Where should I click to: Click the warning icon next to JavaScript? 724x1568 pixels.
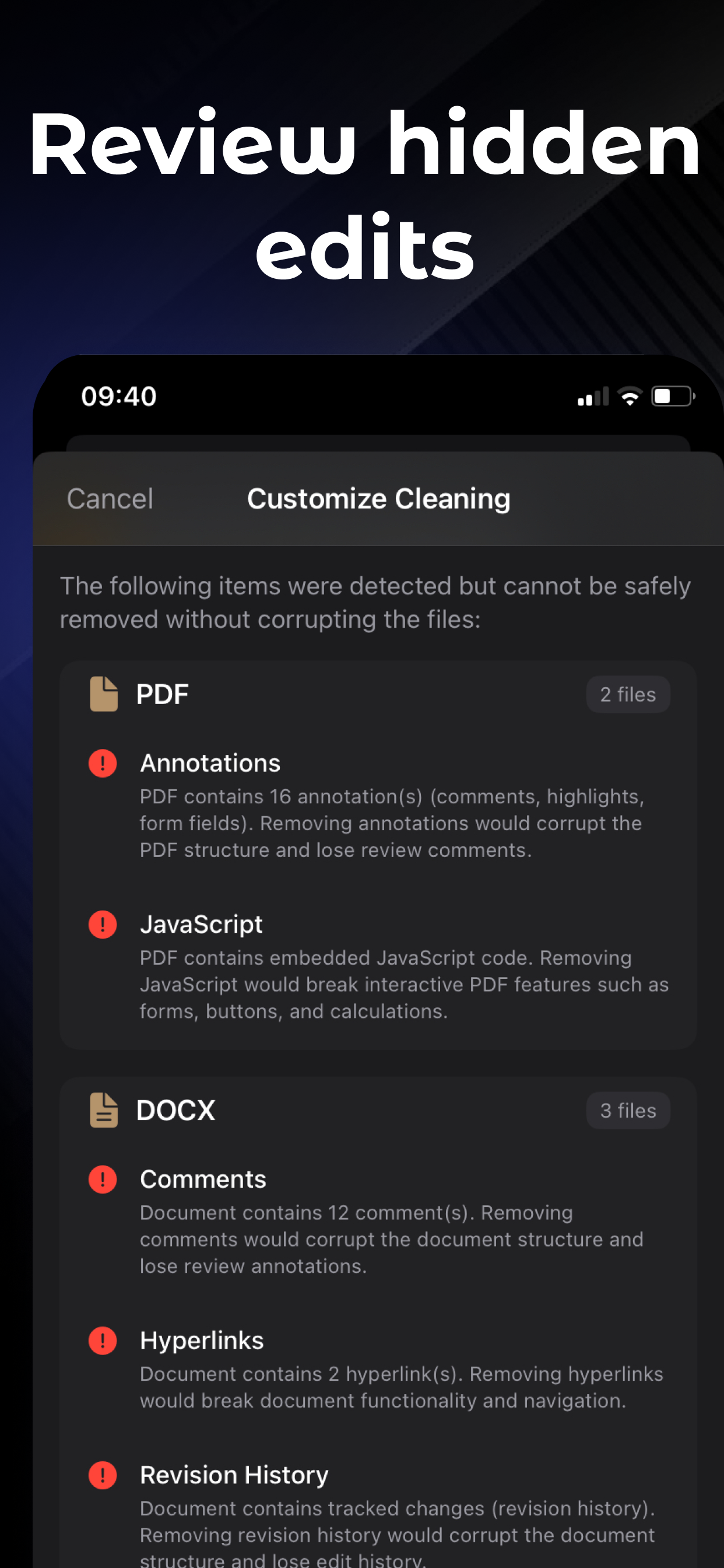102,924
